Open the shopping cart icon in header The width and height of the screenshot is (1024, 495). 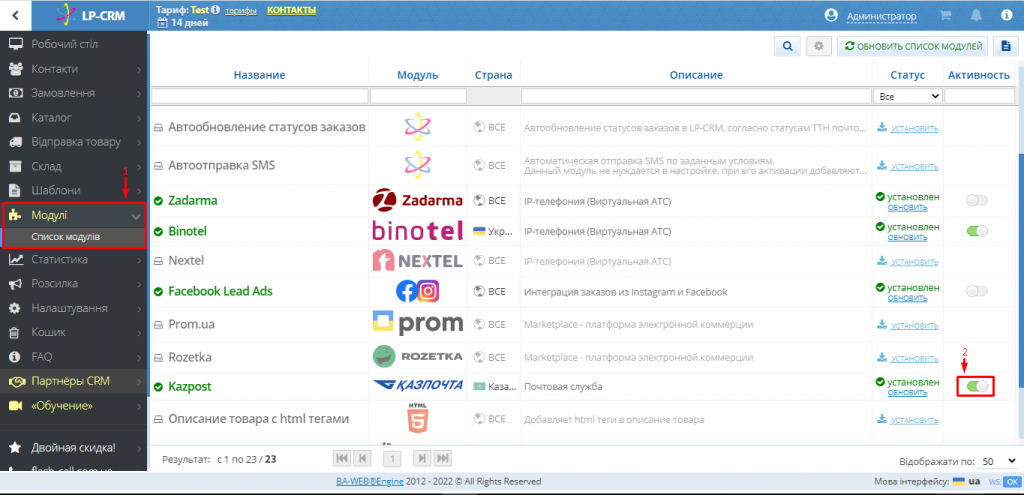(x=944, y=16)
